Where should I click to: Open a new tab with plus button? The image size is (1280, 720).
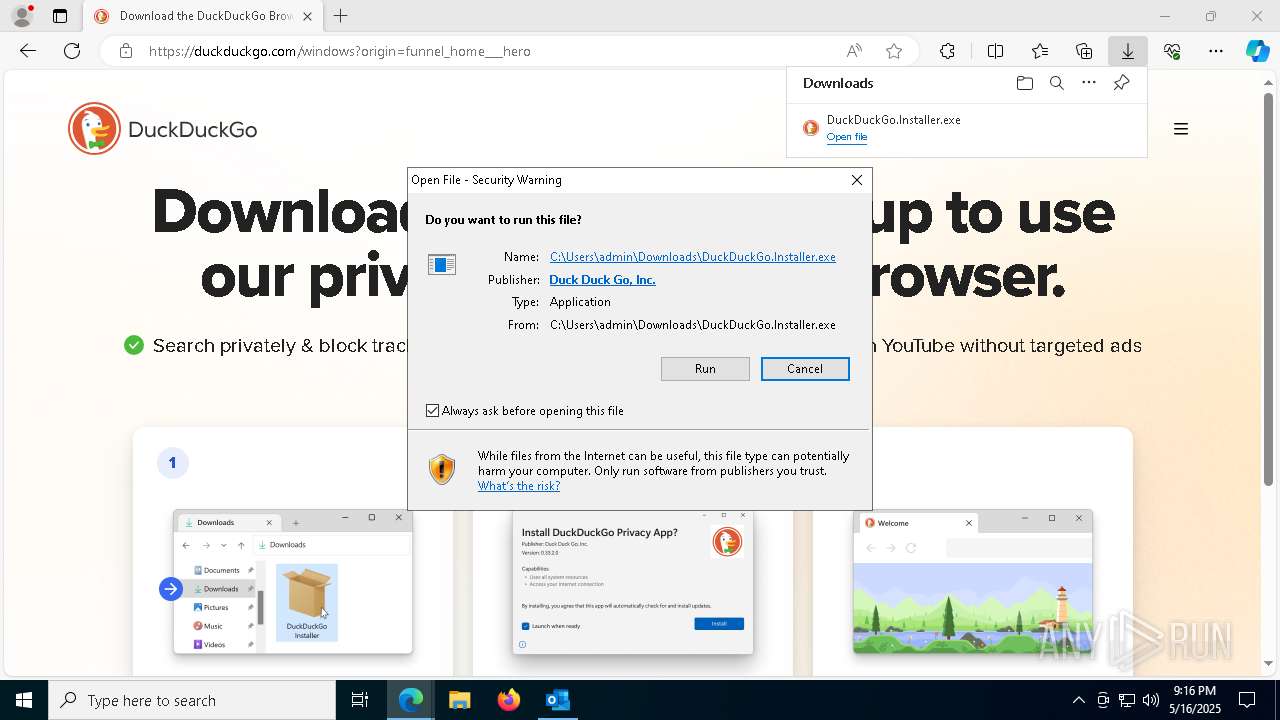[341, 16]
